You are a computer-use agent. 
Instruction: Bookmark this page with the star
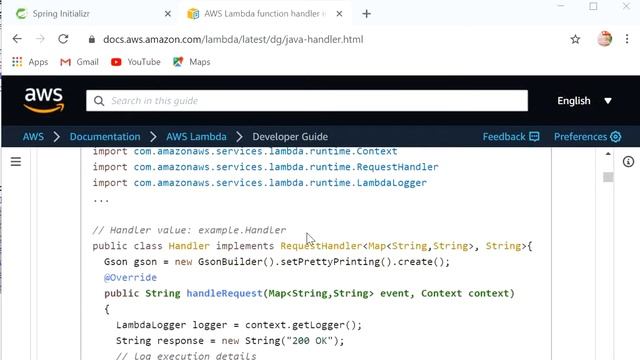pos(576,40)
